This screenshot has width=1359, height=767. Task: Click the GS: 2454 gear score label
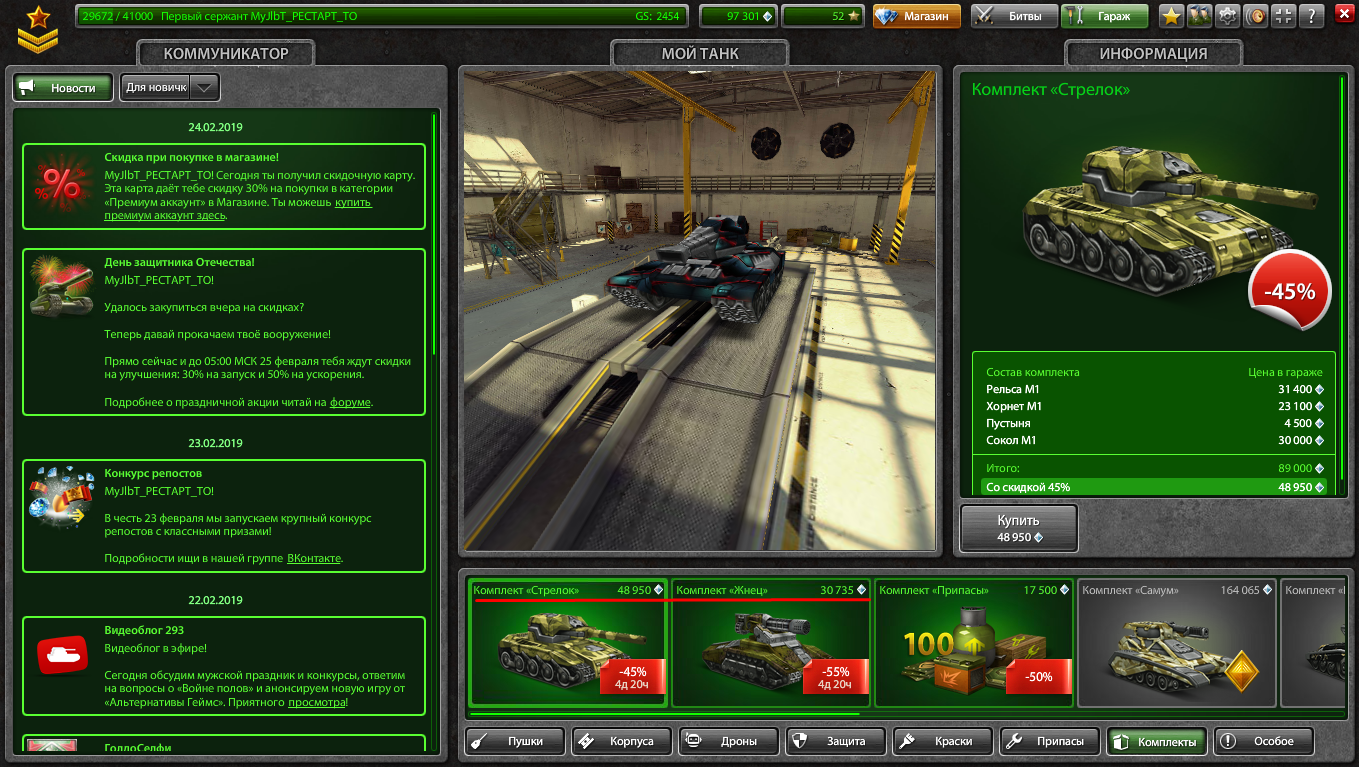(x=657, y=16)
